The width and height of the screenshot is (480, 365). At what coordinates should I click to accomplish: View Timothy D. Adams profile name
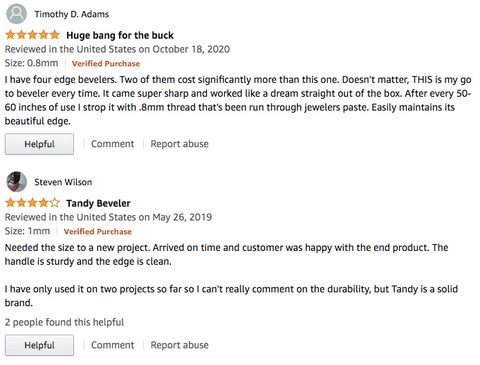point(72,14)
